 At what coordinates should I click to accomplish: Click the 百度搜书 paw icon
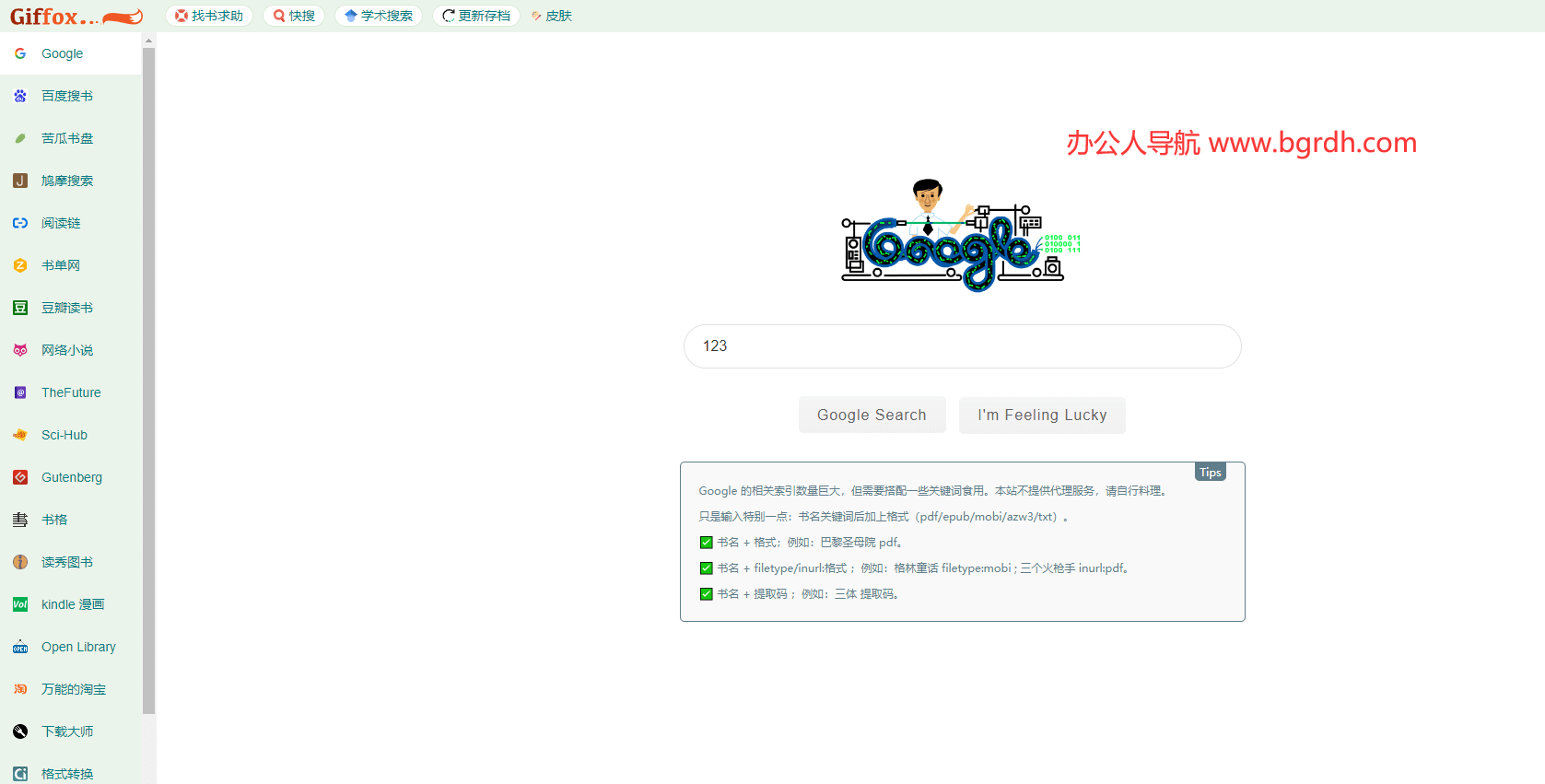click(20, 96)
